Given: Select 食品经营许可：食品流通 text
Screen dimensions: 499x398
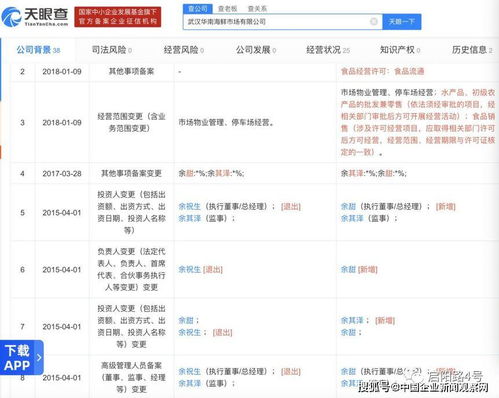Looking at the screenshot, I should 382,71.
